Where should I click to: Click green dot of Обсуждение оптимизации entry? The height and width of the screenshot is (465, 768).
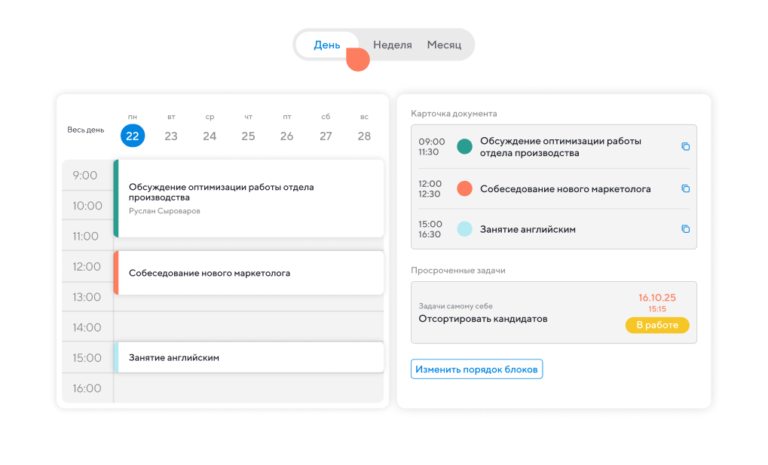click(x=464, y=146)
